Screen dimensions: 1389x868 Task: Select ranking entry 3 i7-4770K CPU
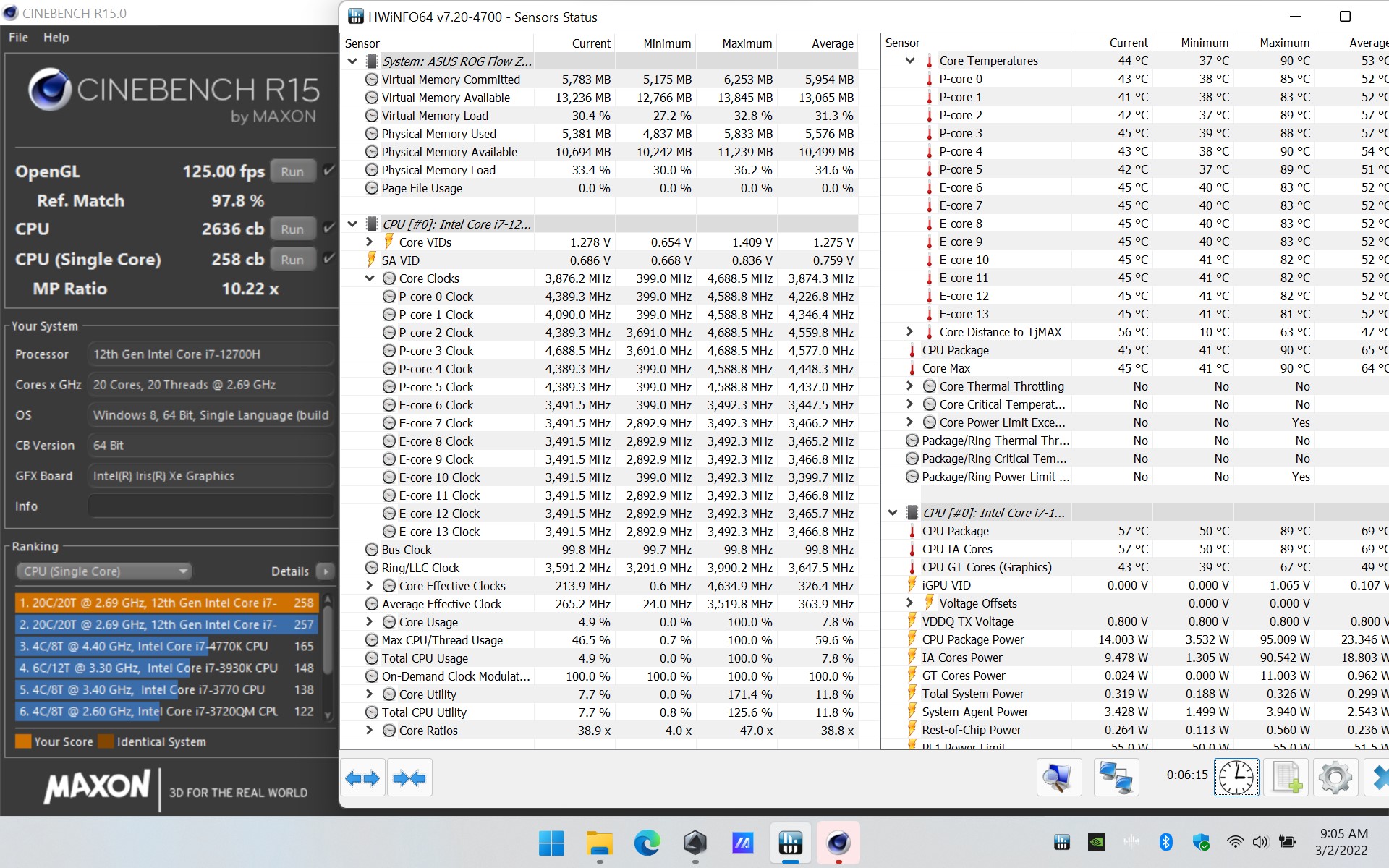(x=167, y=646)
